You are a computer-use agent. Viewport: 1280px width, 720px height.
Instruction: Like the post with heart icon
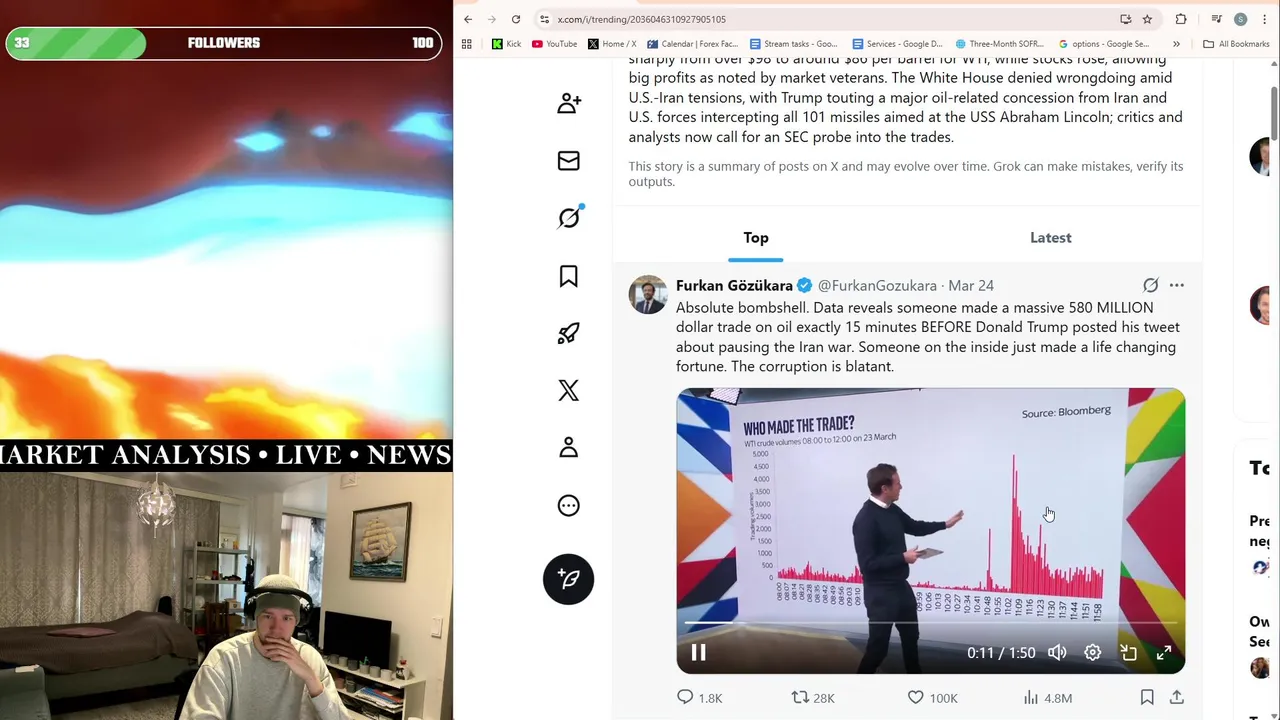[915, 698]
